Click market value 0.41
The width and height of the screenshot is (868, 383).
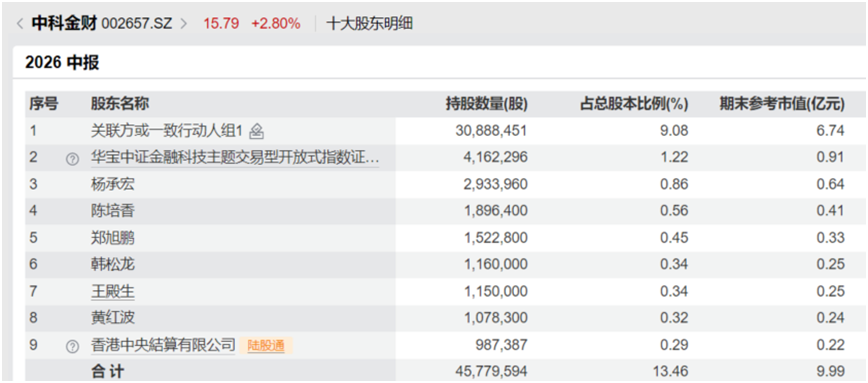(830, 210)
